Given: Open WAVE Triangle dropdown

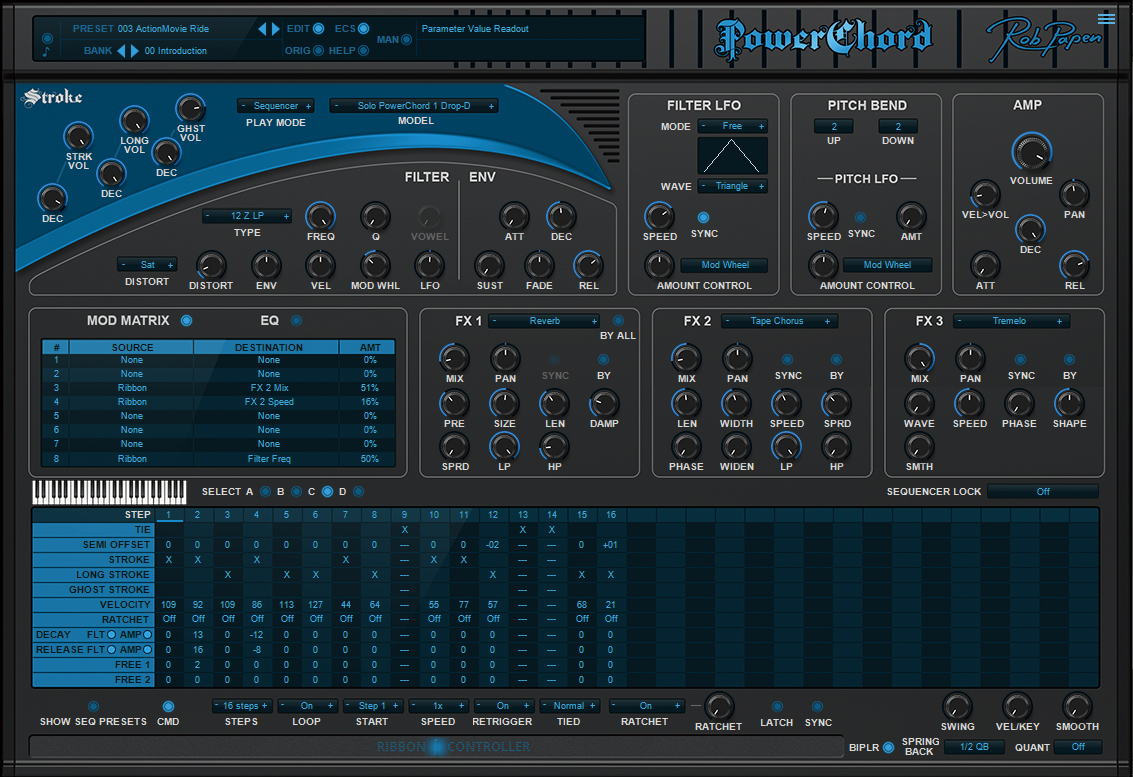Looking at the screenshot, I should [x=732, y=186].
